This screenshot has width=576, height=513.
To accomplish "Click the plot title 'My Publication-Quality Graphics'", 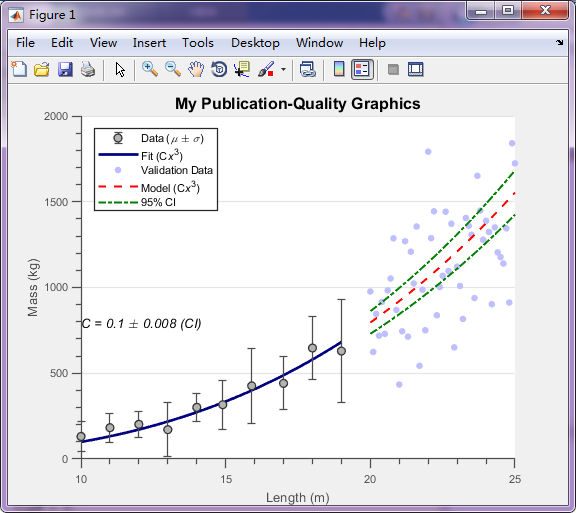I will coord(298,104).
